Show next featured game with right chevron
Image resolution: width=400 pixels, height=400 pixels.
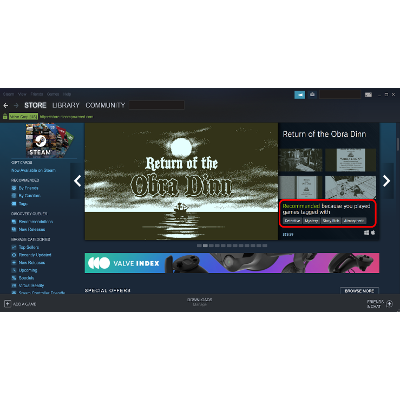pyautogui.click(x=387, y=181)
